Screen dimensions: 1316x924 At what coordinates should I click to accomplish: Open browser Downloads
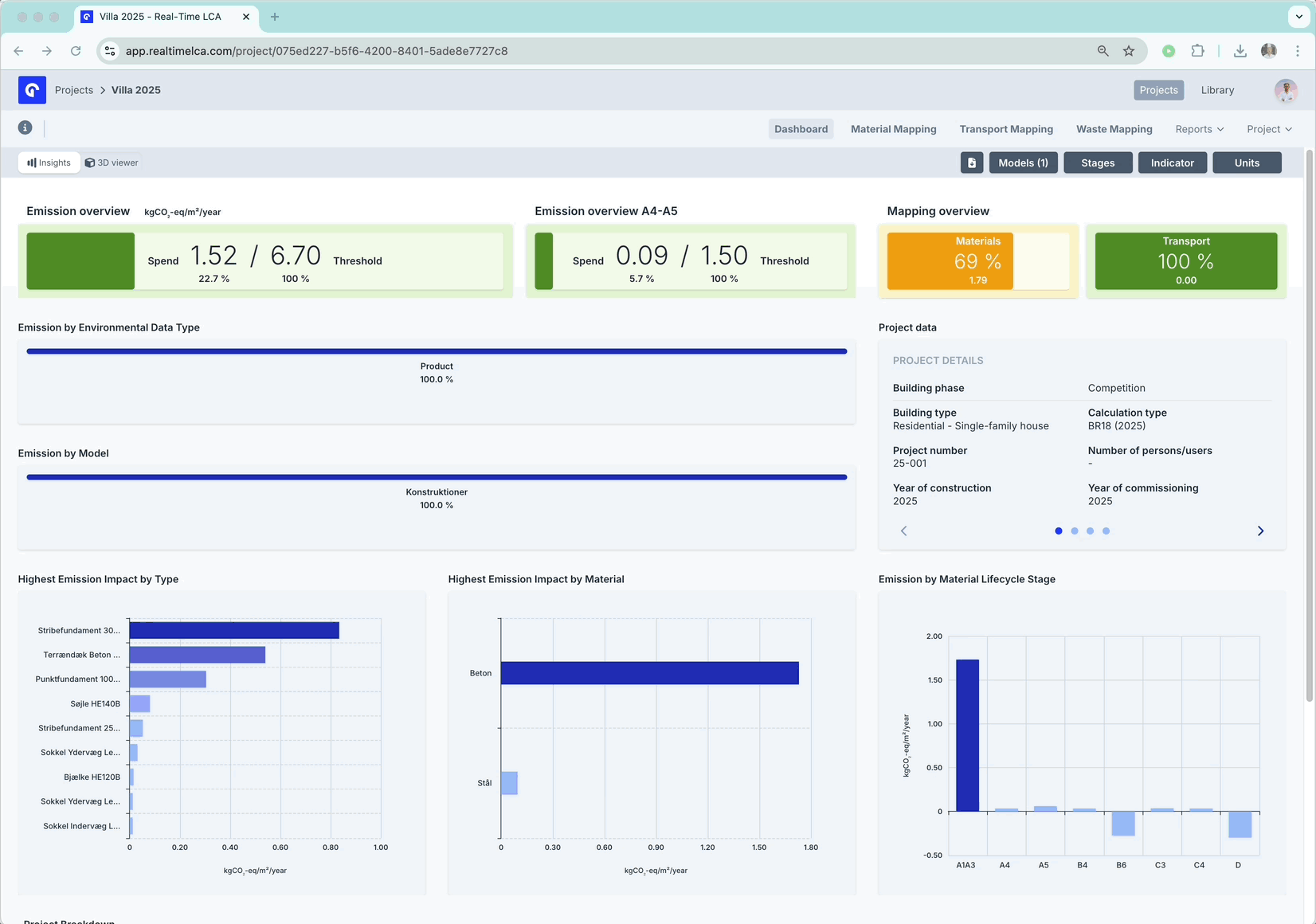[x=1240, y=51]
